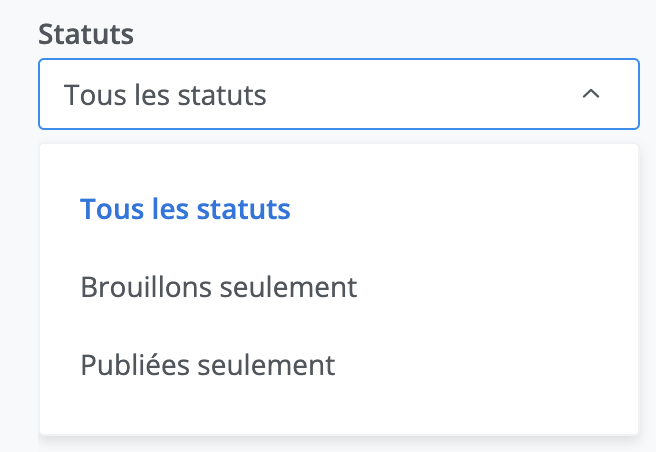Select the second option, 'Brouillons seulement'

pyautogui.click(x=218, y=288)
